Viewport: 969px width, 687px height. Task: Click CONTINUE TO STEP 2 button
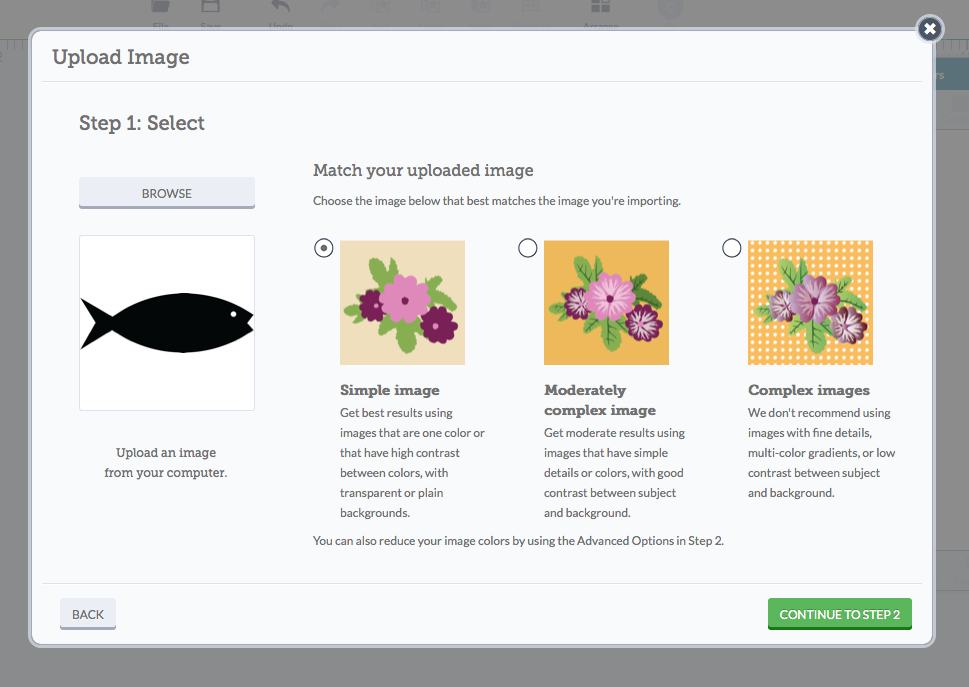point(839,614)
